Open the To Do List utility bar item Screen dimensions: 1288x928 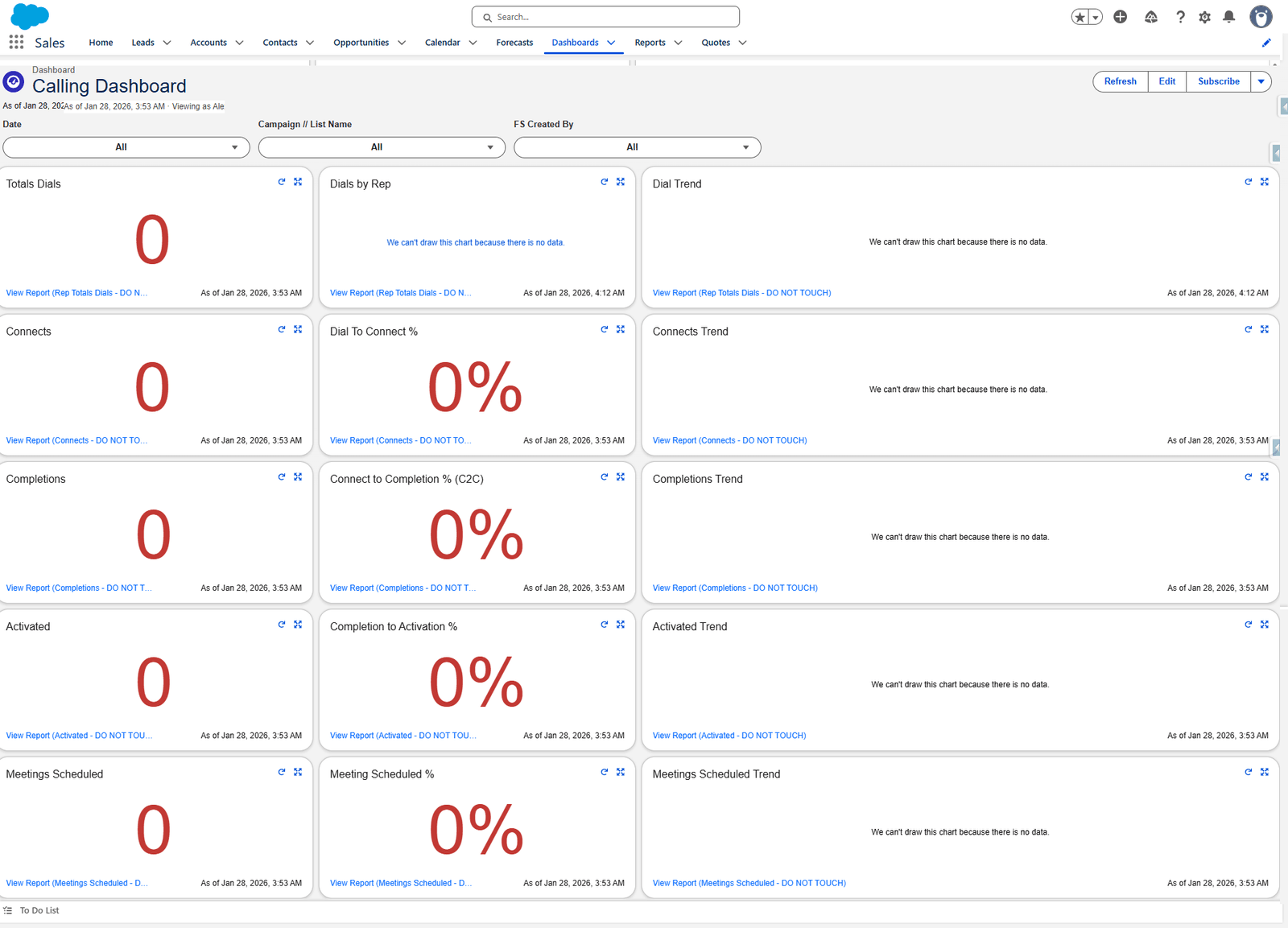click(x=32, y=910)
